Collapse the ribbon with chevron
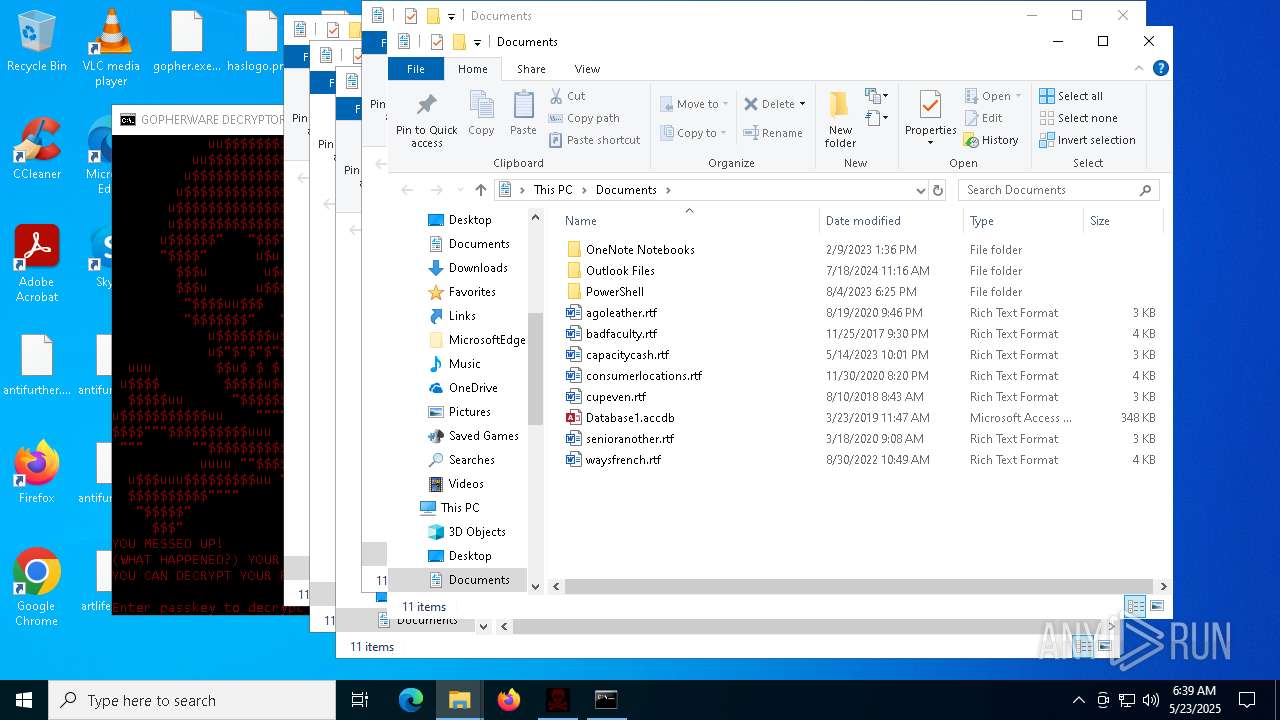The image size is (1280, 720). point(1139,68)
